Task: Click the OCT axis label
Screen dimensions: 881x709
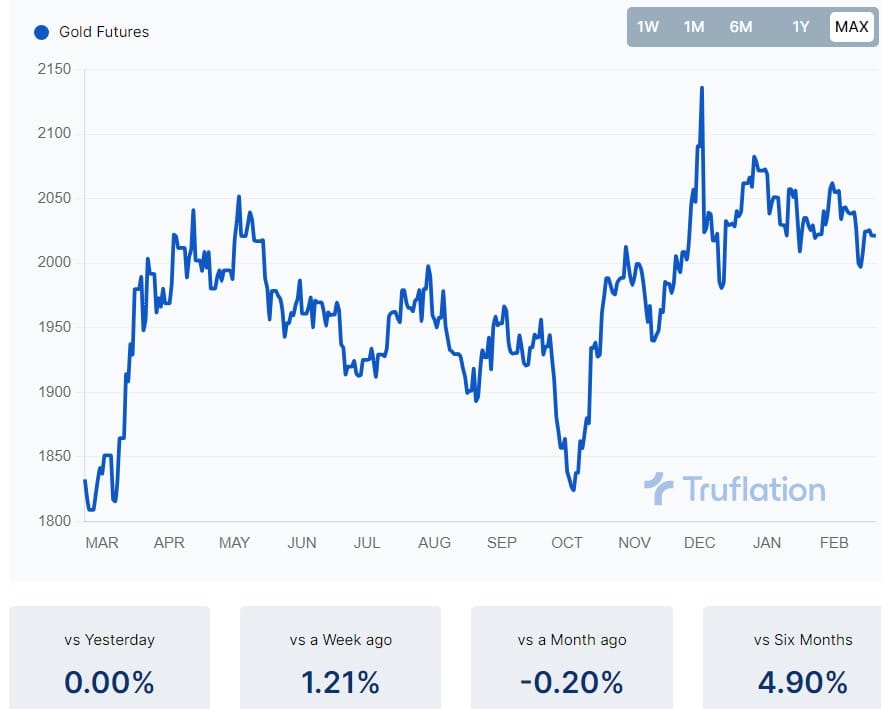Action: (x=567, y=543)
